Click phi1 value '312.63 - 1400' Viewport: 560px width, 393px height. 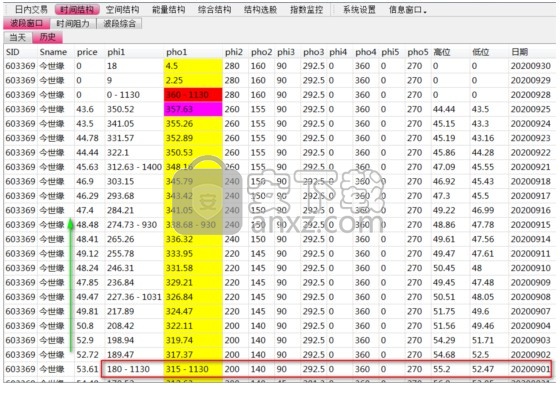[x=134, y=167]
